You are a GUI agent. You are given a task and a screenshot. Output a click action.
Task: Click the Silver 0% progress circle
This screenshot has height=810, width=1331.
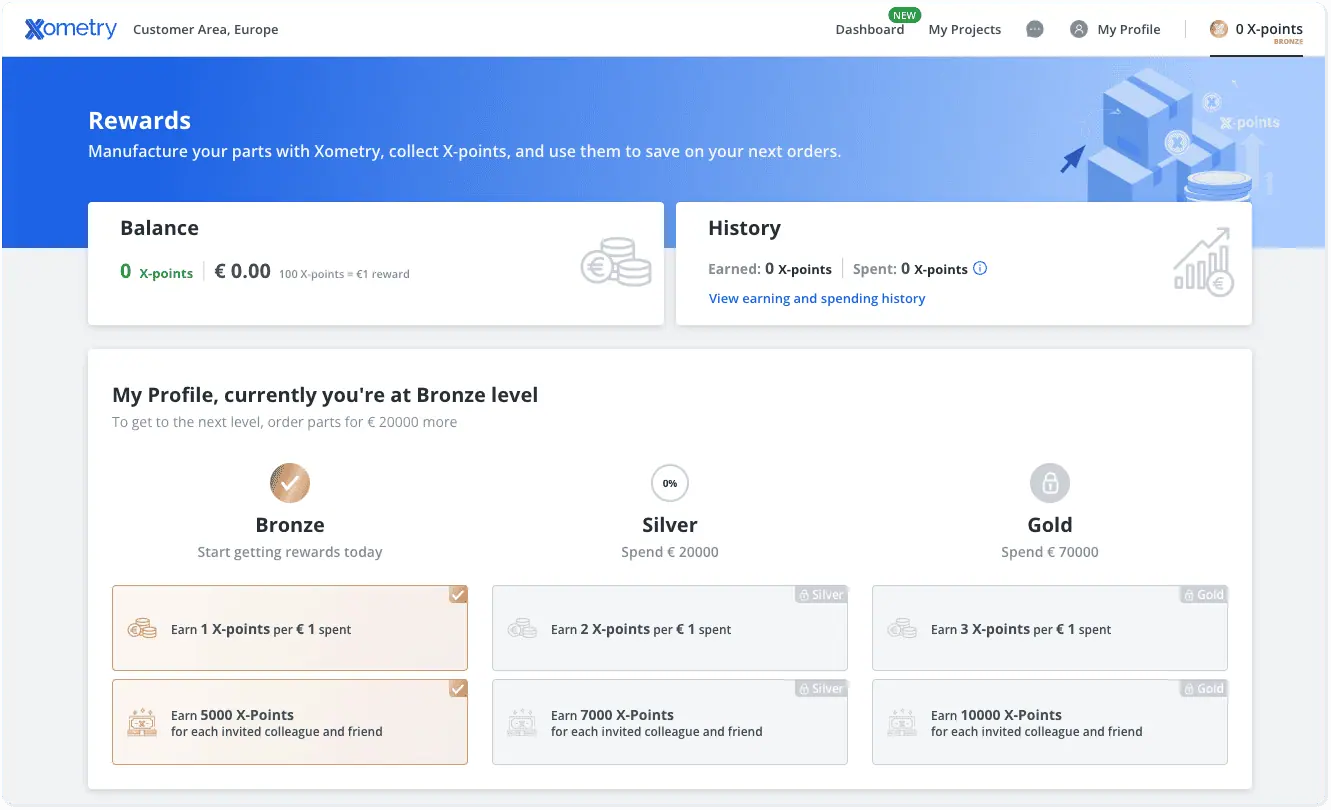pyautogui.click(x=670, y=483)
